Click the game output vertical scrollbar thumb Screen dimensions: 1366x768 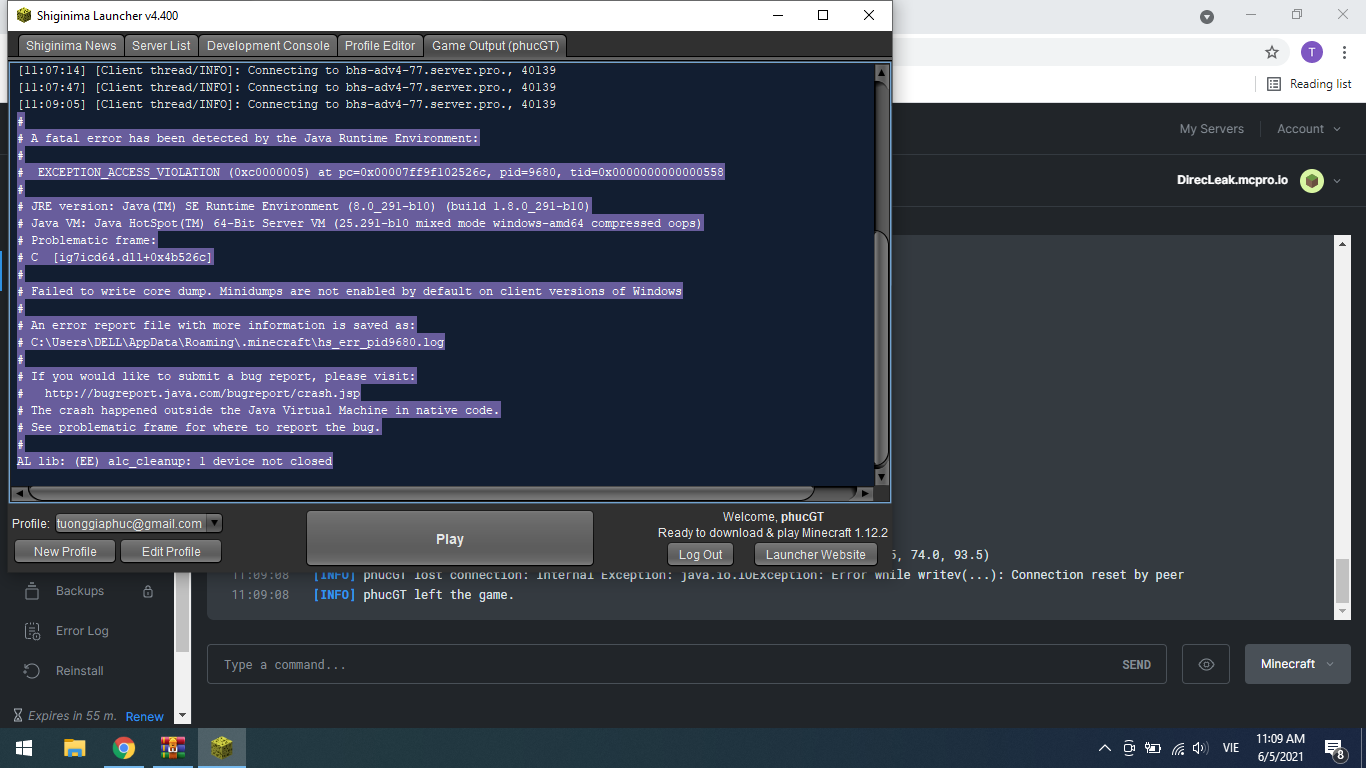(881, 347)
